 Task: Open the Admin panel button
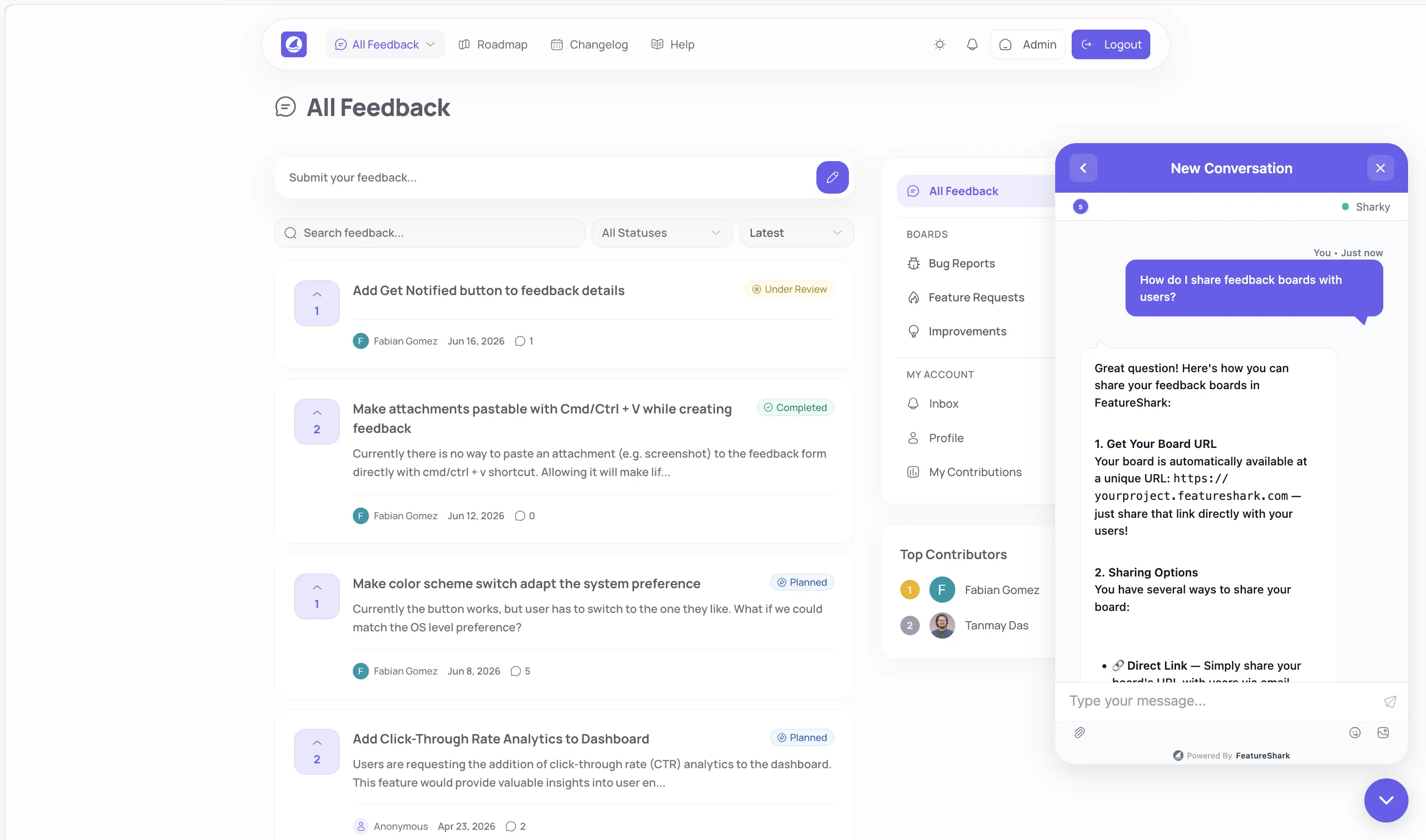tap(1028, 44)
